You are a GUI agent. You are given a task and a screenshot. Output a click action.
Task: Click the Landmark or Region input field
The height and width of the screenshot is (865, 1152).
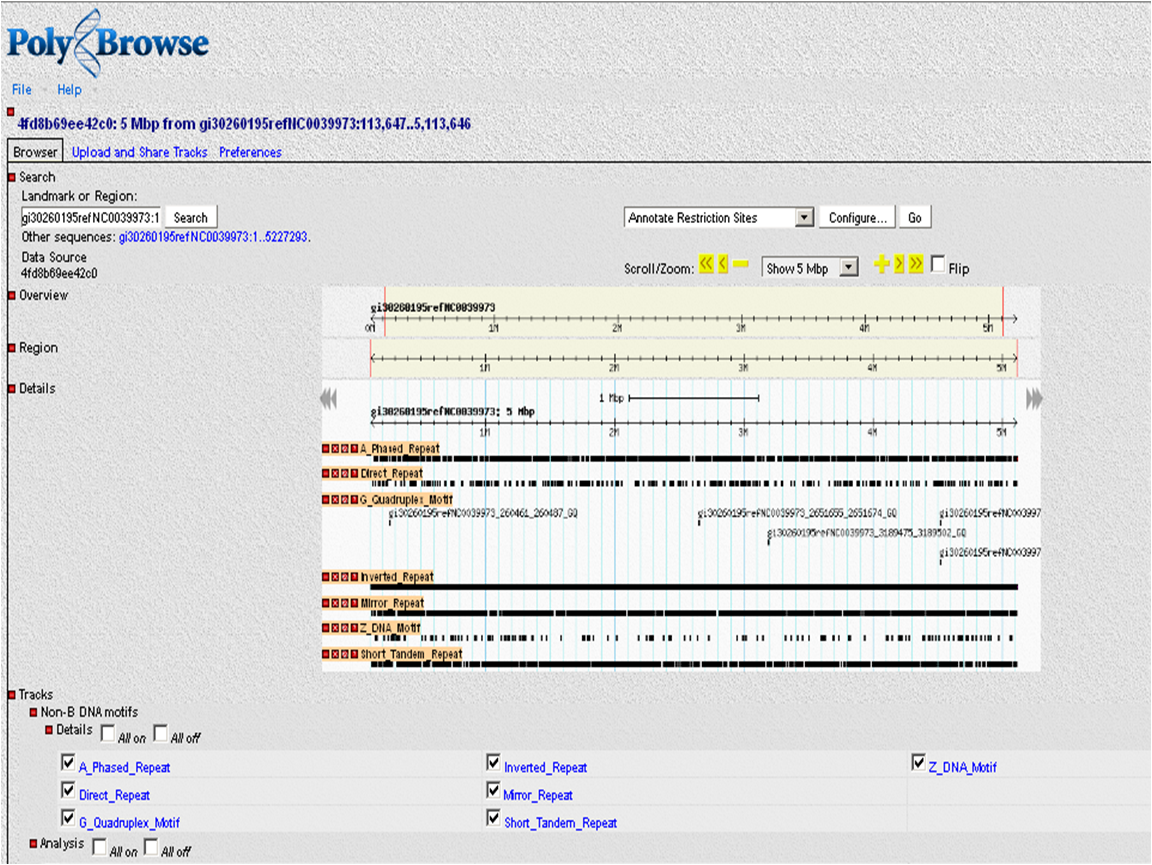(90, 218)
